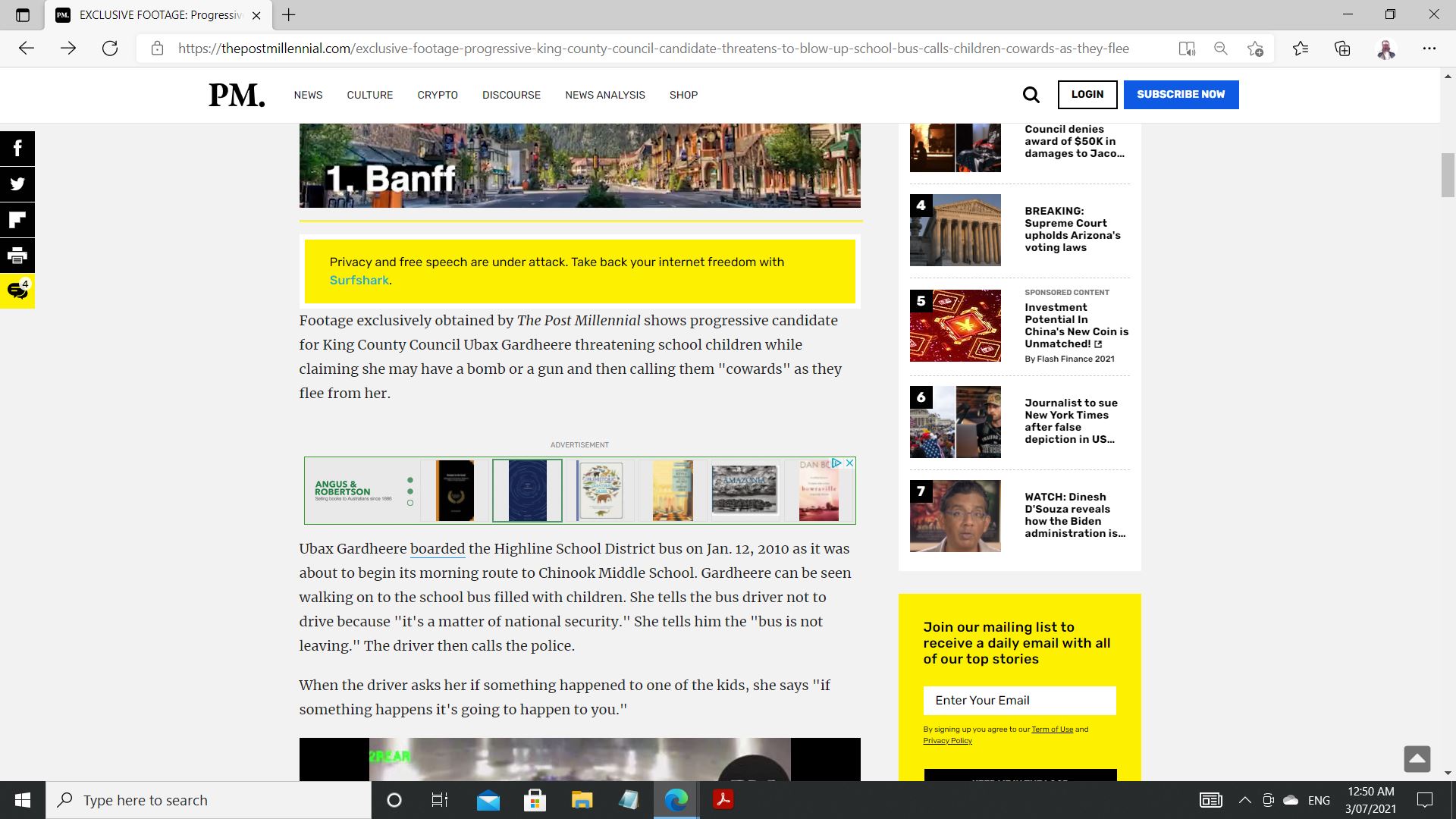Click the Enter Your Email field
1456x819 pixels.
pyautogui.click(x=1019, y=701)
